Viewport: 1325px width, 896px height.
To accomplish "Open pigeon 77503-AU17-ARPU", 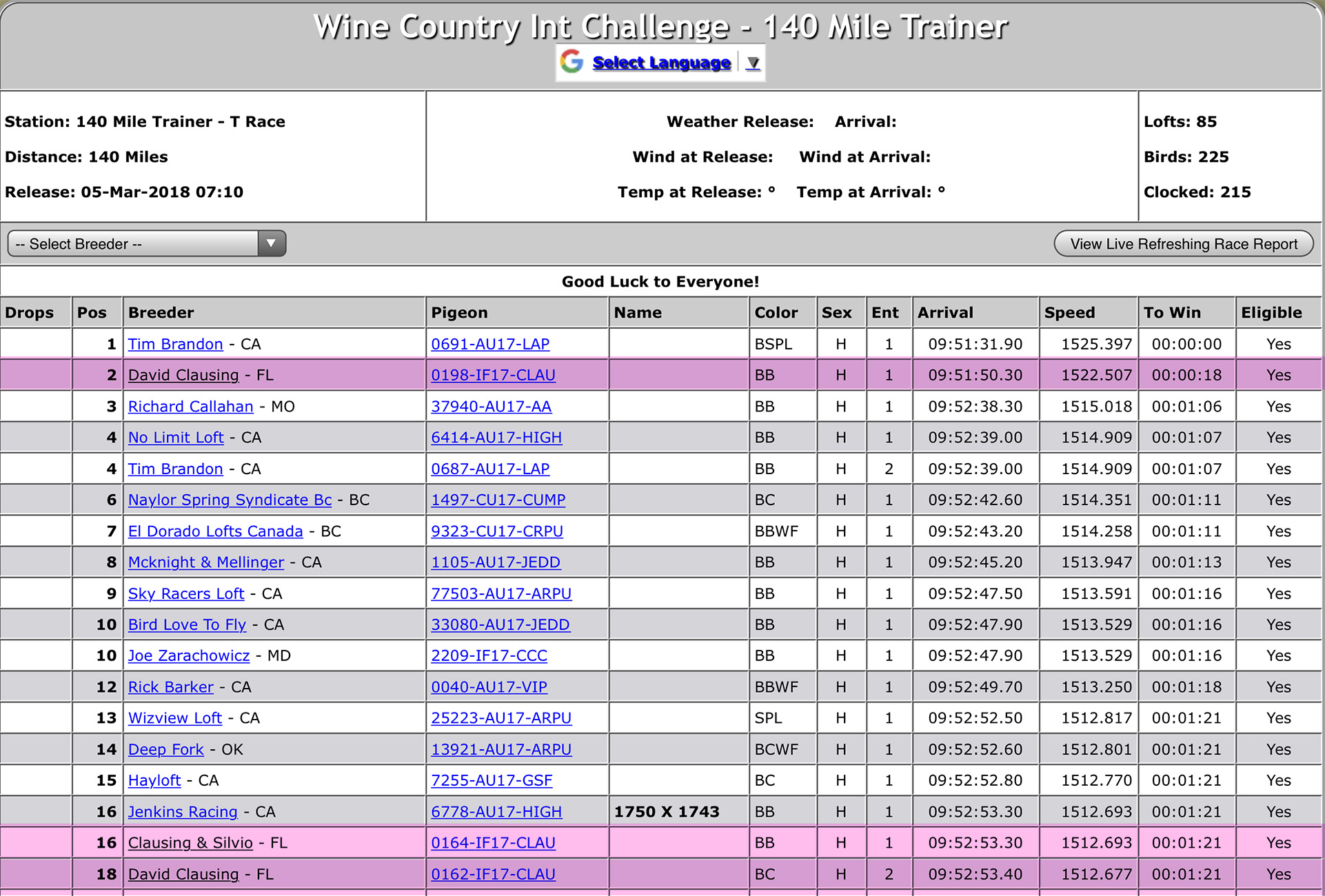I will point(501,593).
